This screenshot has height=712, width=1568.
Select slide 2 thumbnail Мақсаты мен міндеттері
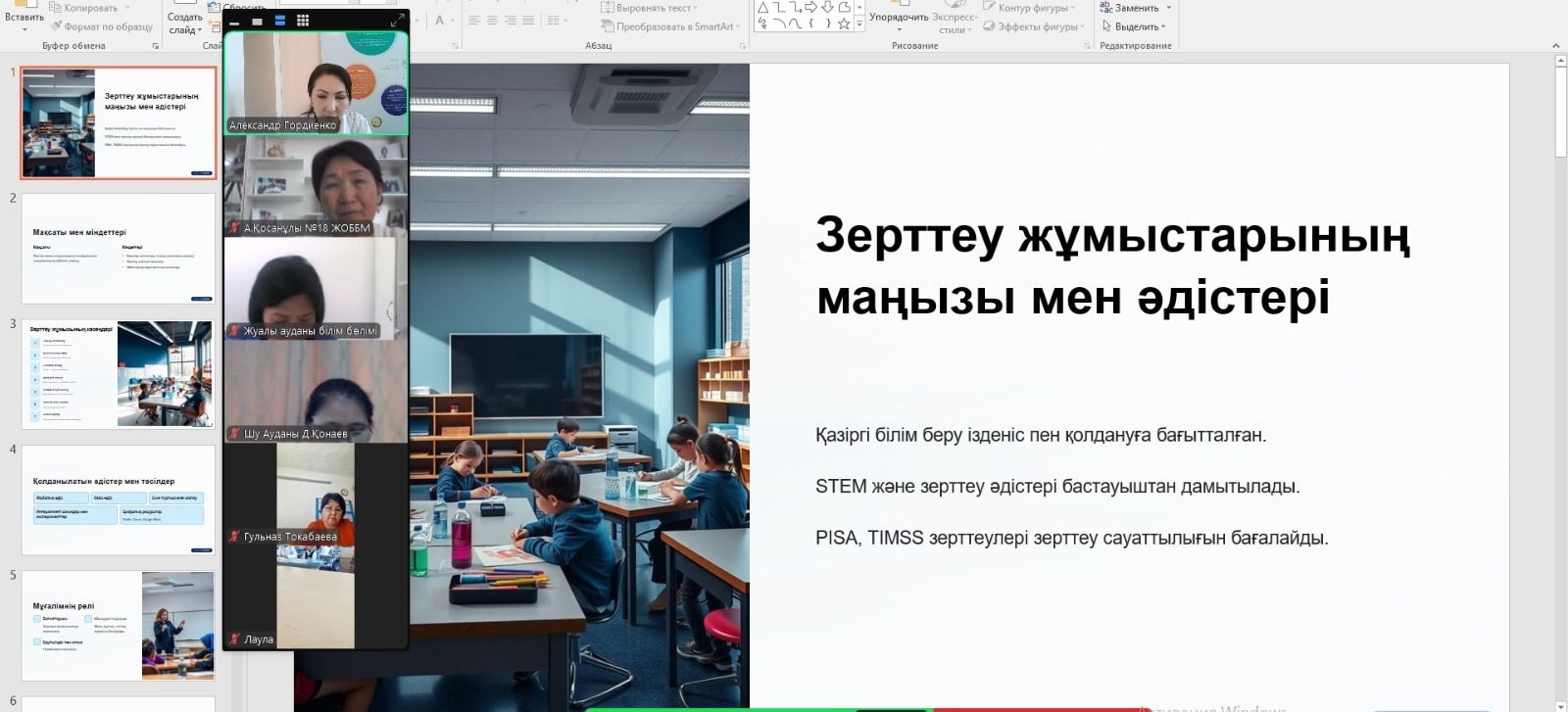point(119,249)
